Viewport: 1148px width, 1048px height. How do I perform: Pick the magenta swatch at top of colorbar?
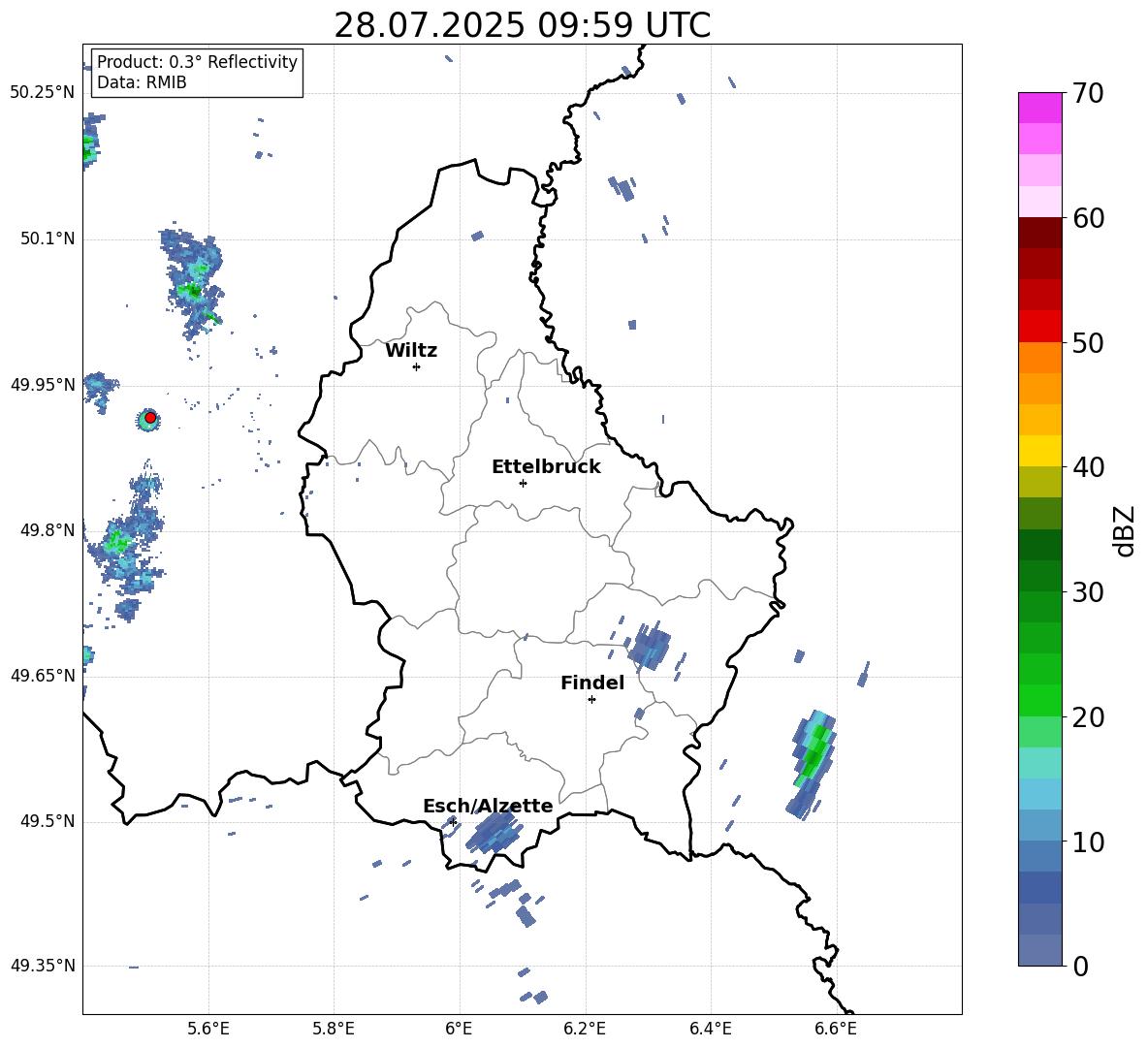coord(1039,108)
